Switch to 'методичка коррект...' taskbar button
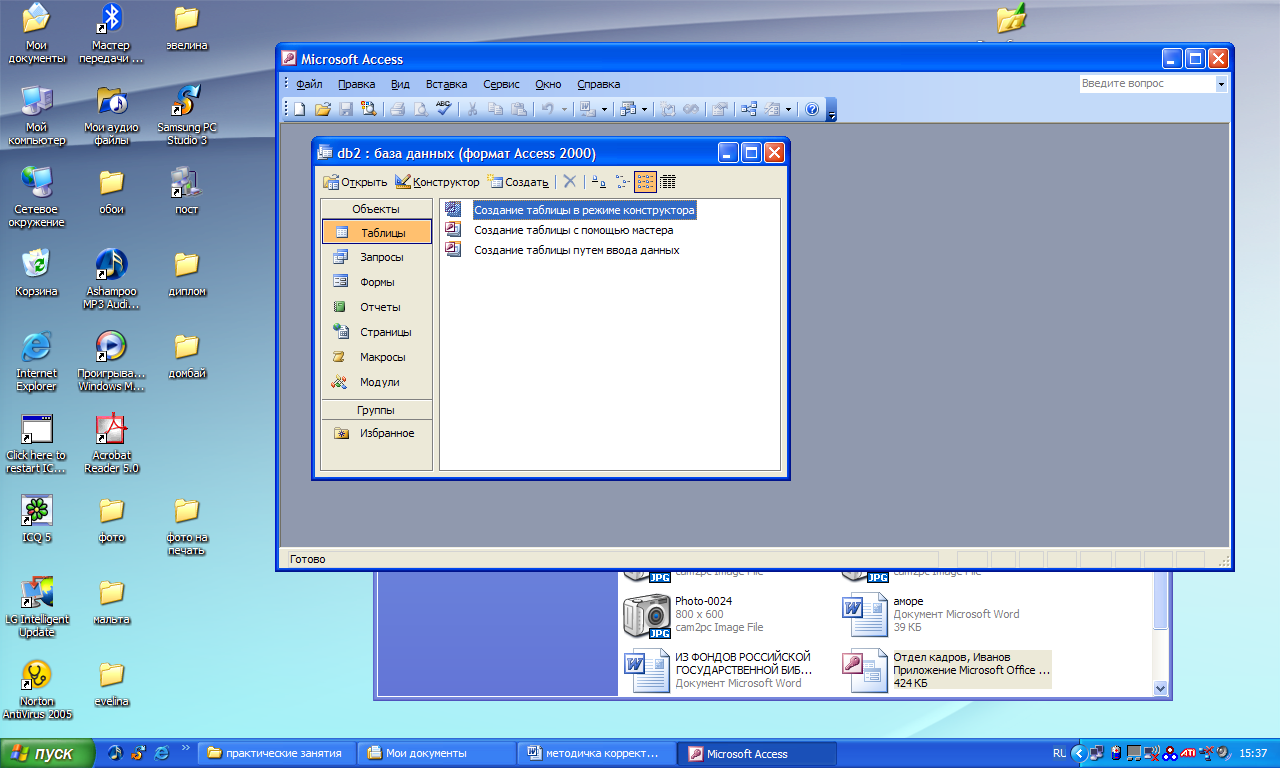1280x768 pixels. click(x=596, y=753)
